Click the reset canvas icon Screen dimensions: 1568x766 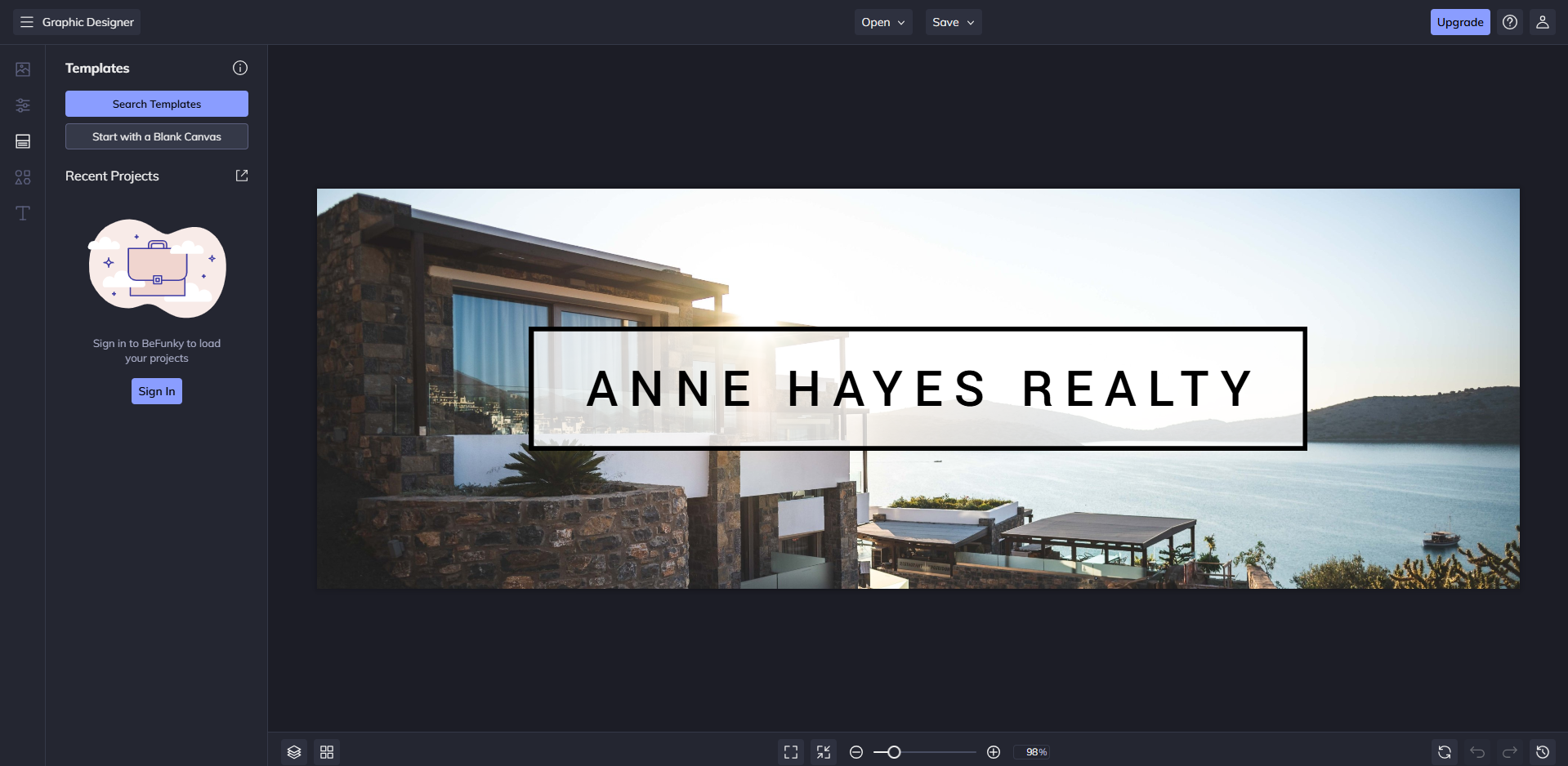point(1445,751)
